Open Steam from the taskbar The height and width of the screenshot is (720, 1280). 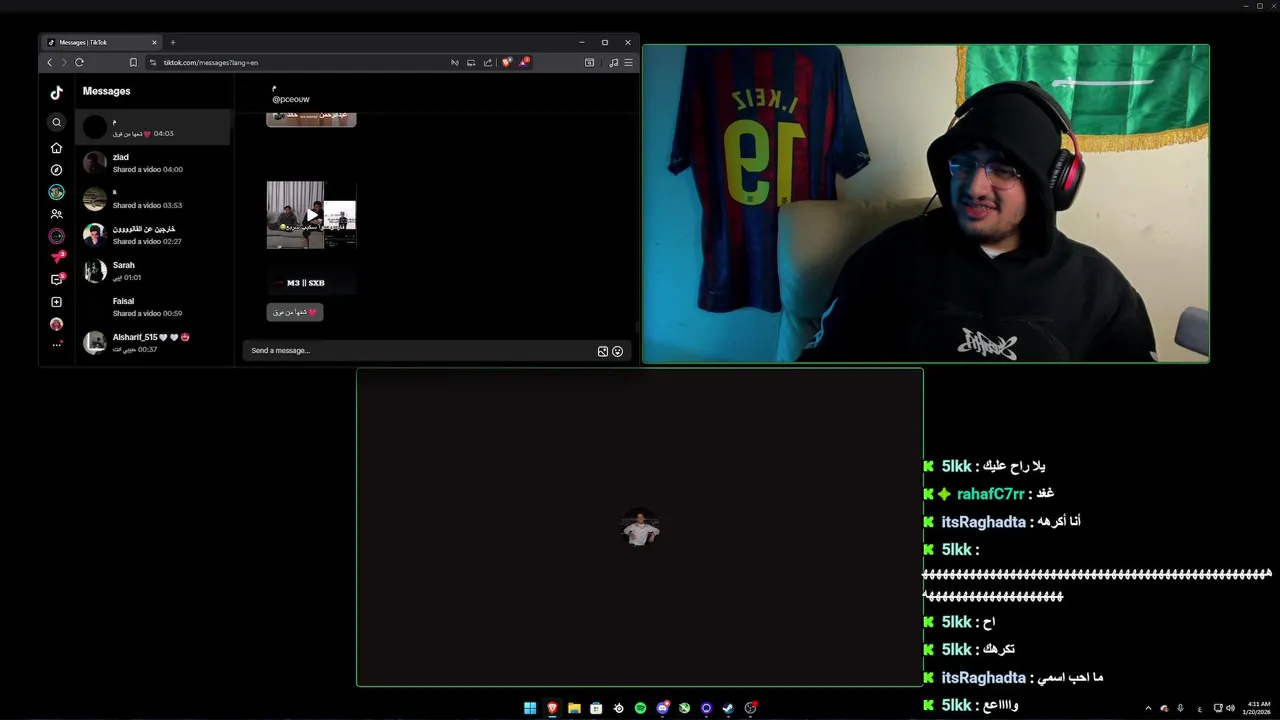coord(728,708)
